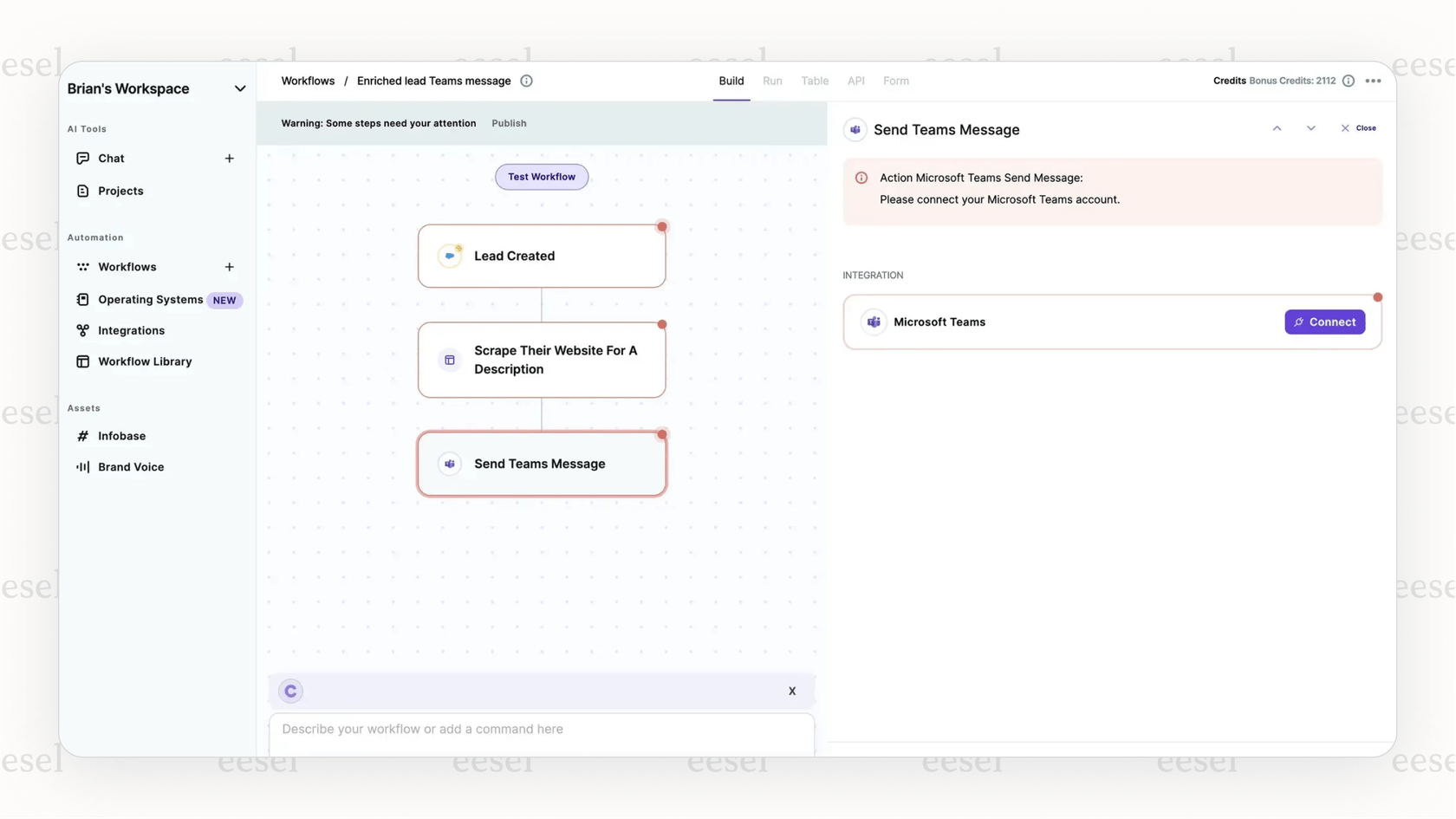
Task: Open the Table tab
Action: (814, 81)
